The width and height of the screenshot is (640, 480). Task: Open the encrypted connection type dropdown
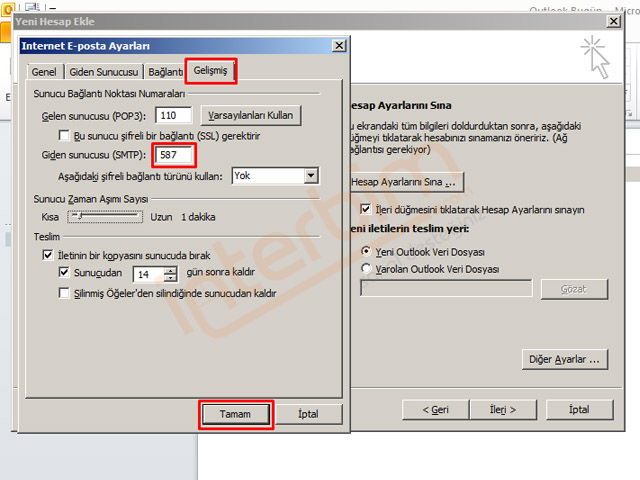tap(311, 175)
